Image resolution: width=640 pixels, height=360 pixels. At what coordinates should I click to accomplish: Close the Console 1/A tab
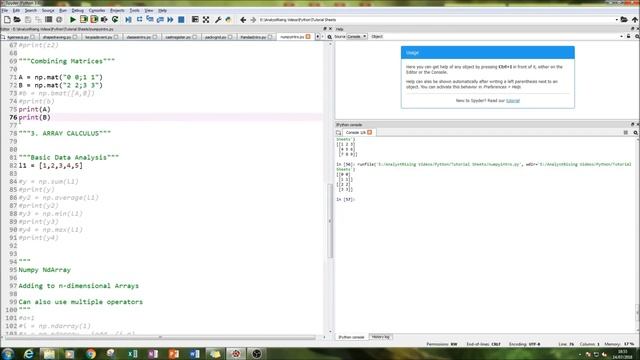click(x=370, y=133)
